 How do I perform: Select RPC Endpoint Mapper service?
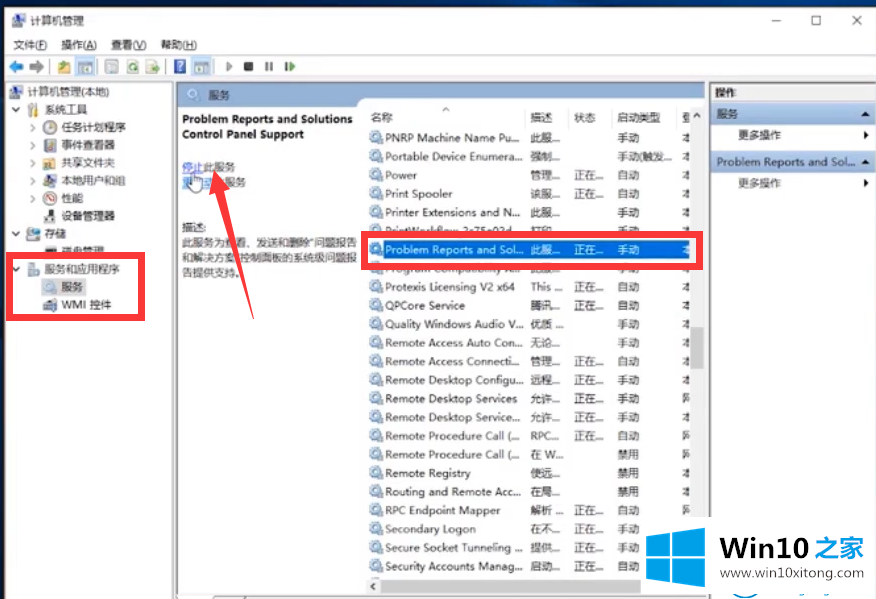529,511
